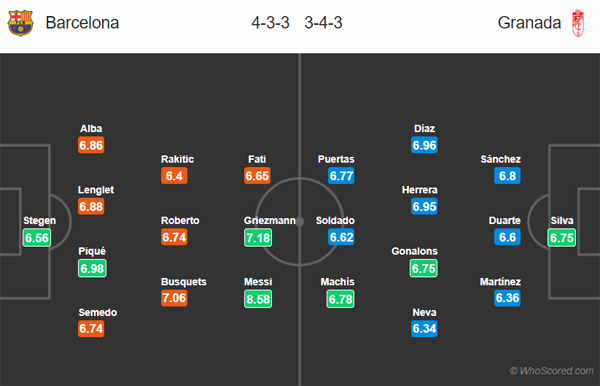Click Stegen's 6.56 goalkeeper rating badge
Viewport: 600px width, 386px height.
[x=37, y=238]
